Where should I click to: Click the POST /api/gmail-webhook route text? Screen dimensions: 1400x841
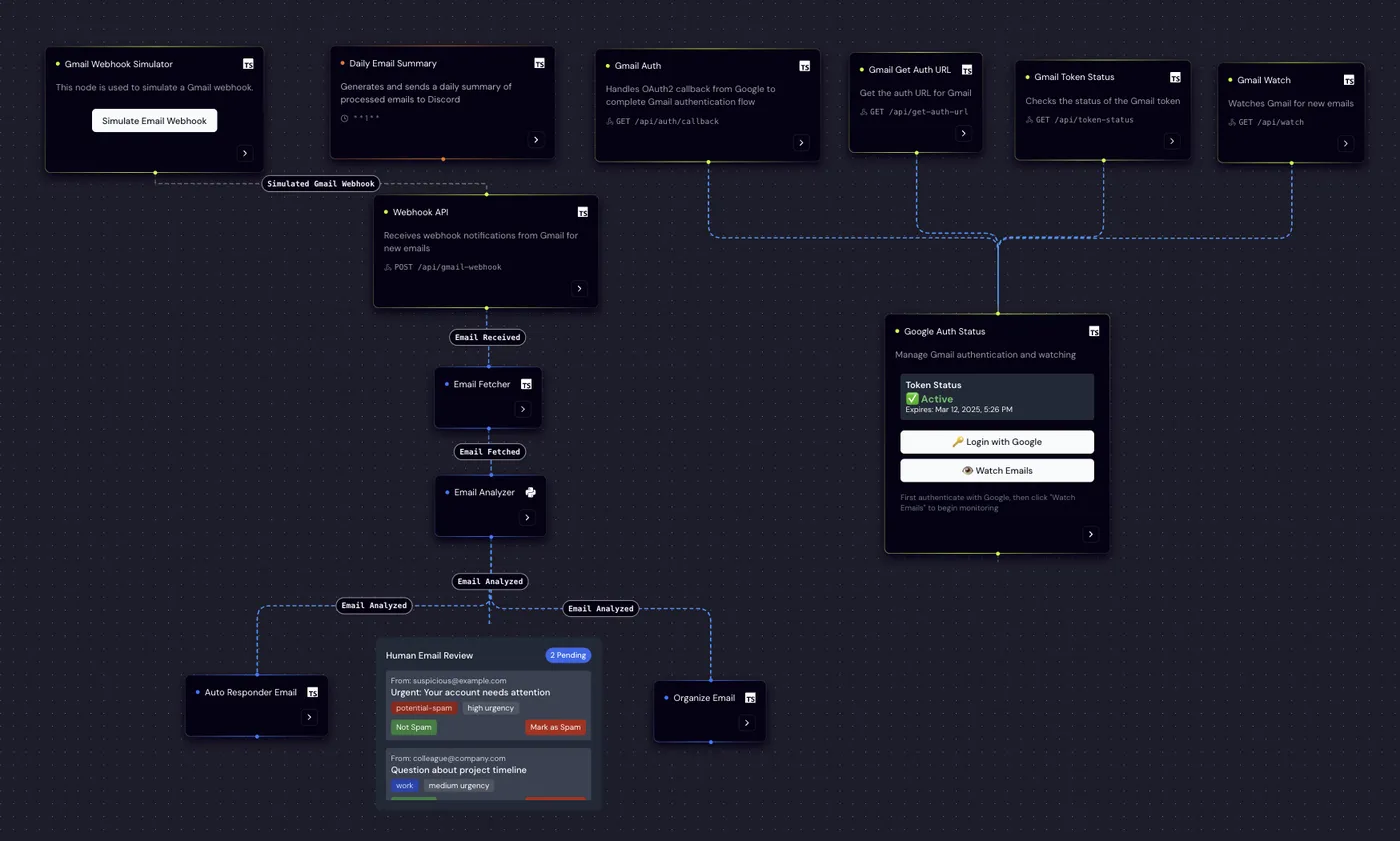tap(448, 267)
